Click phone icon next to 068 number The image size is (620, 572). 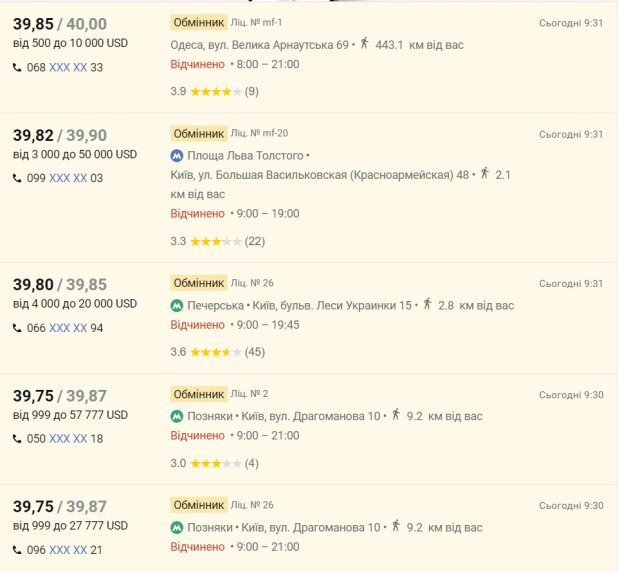point(17,68)
